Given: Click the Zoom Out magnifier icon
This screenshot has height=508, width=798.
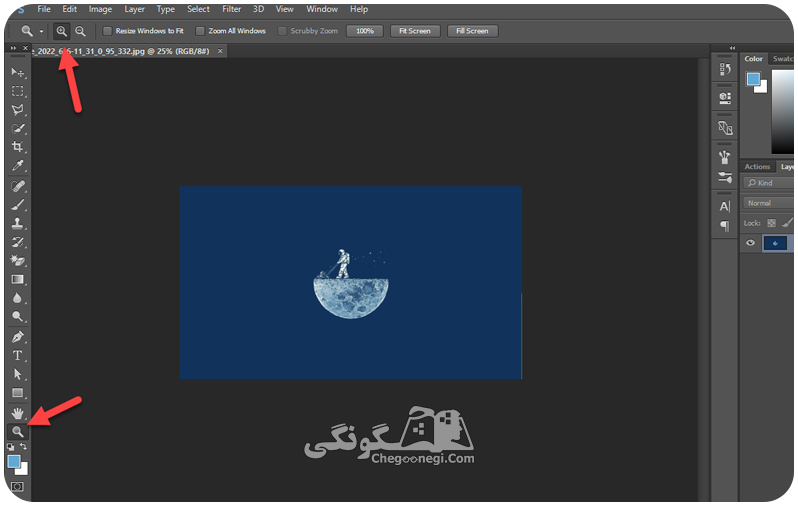Looking at the screenshot, I should coord(80,31).
